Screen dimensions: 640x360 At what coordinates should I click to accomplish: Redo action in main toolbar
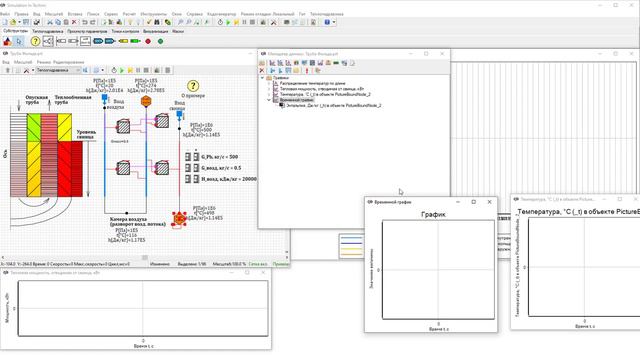coord(93,22)
